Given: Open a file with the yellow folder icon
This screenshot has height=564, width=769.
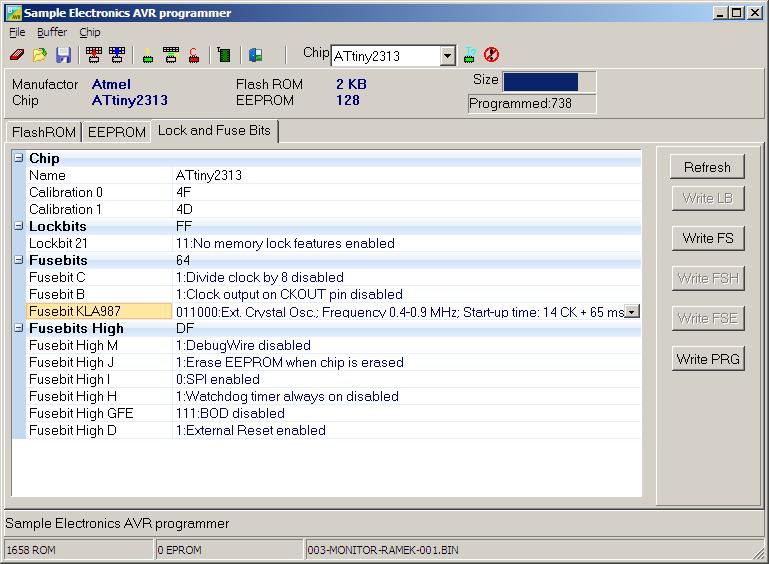Looking at the screenshot, I should pyautogui.click(x=40, y=56).
